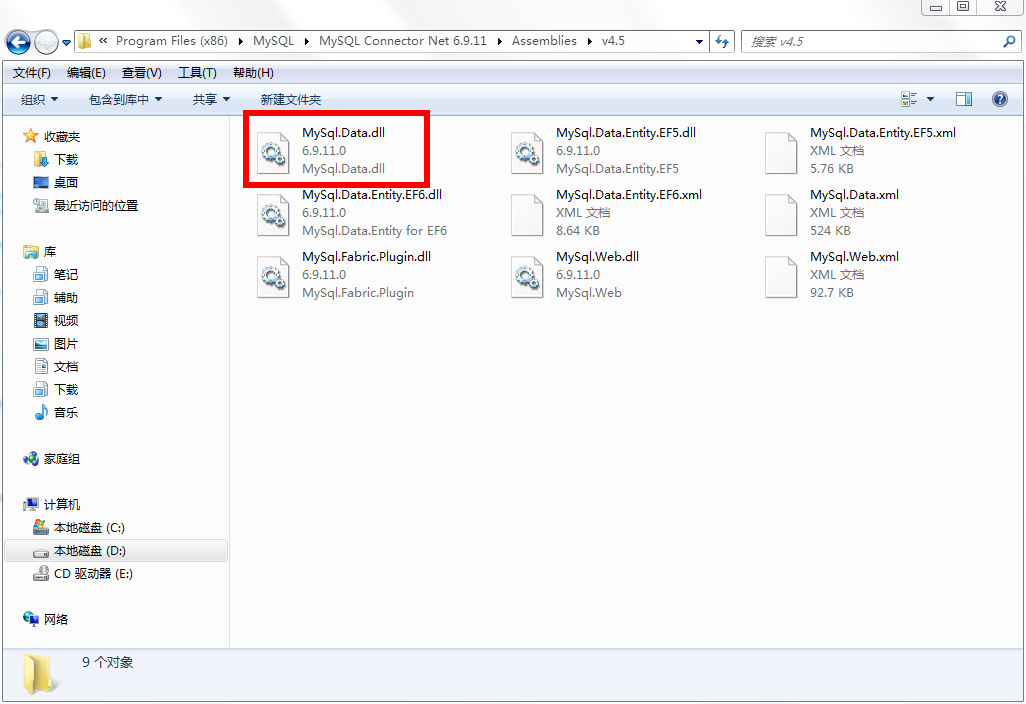Go to MySQL Connector Net 6.9.11 breadcrumb

click(402, 41)
